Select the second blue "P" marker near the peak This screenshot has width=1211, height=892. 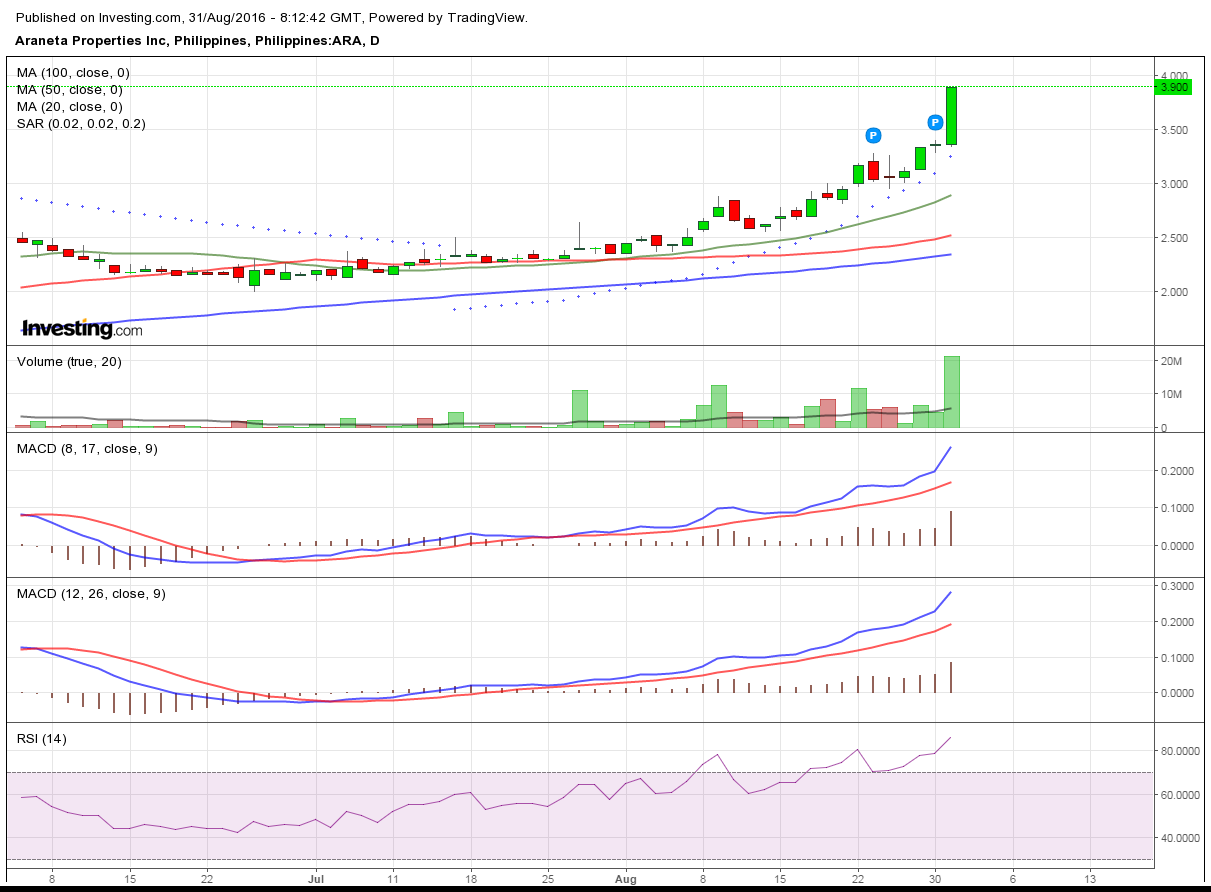[x=934, y=122]
